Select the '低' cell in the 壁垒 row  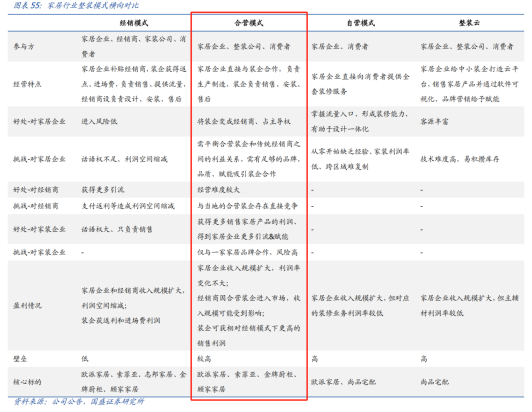click(x=85, y=359)
